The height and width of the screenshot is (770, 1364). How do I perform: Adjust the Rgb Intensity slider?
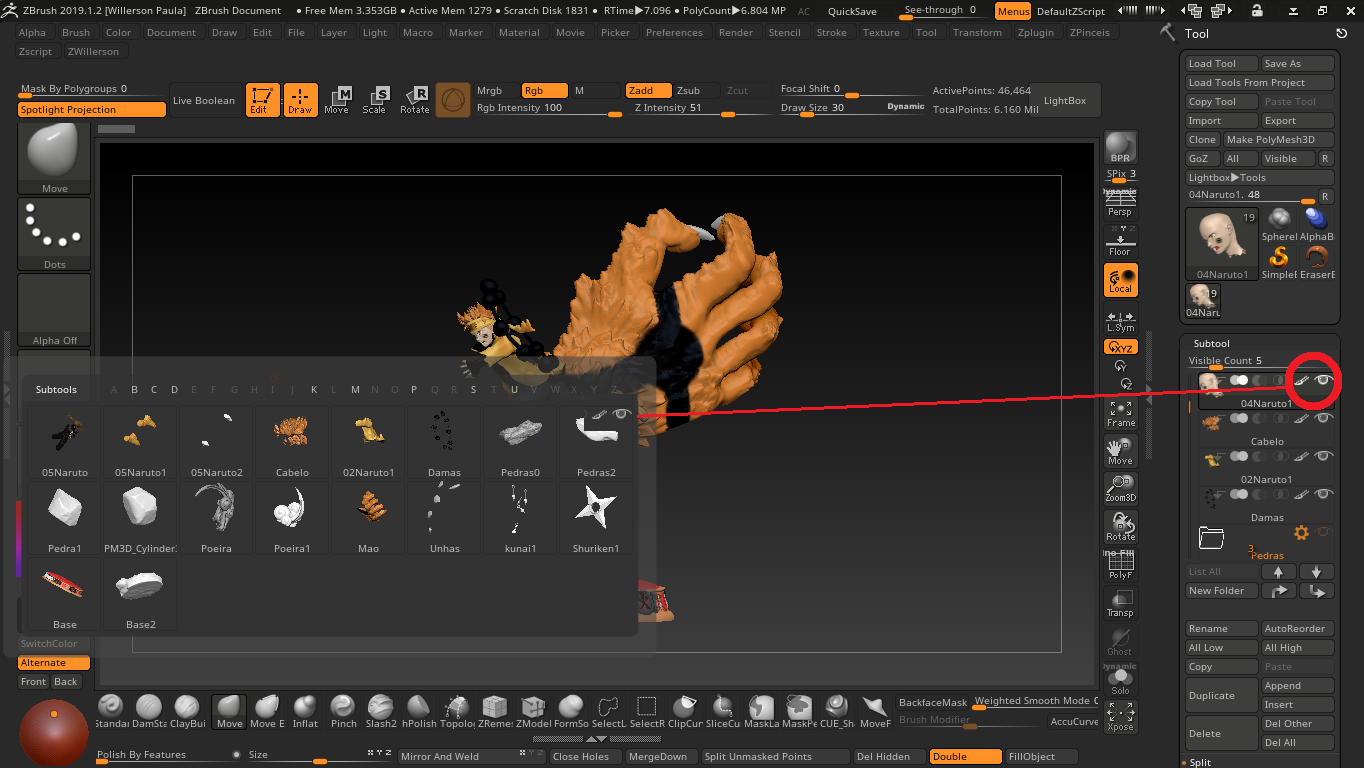(x=548, y=109)
